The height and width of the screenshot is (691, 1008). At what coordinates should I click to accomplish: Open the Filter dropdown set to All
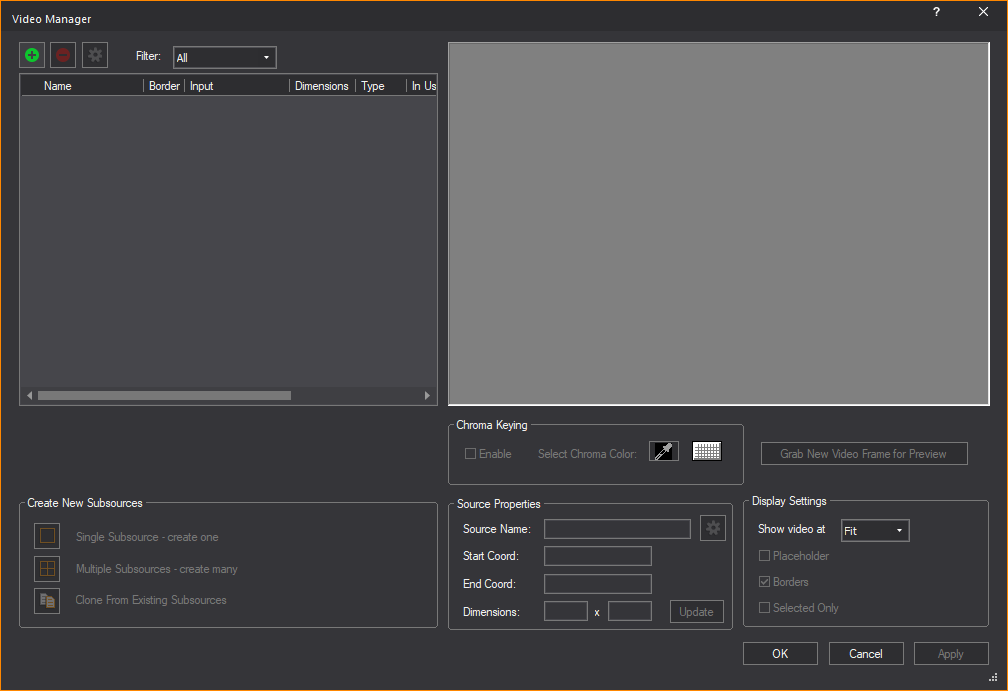(x=225, y=58)
